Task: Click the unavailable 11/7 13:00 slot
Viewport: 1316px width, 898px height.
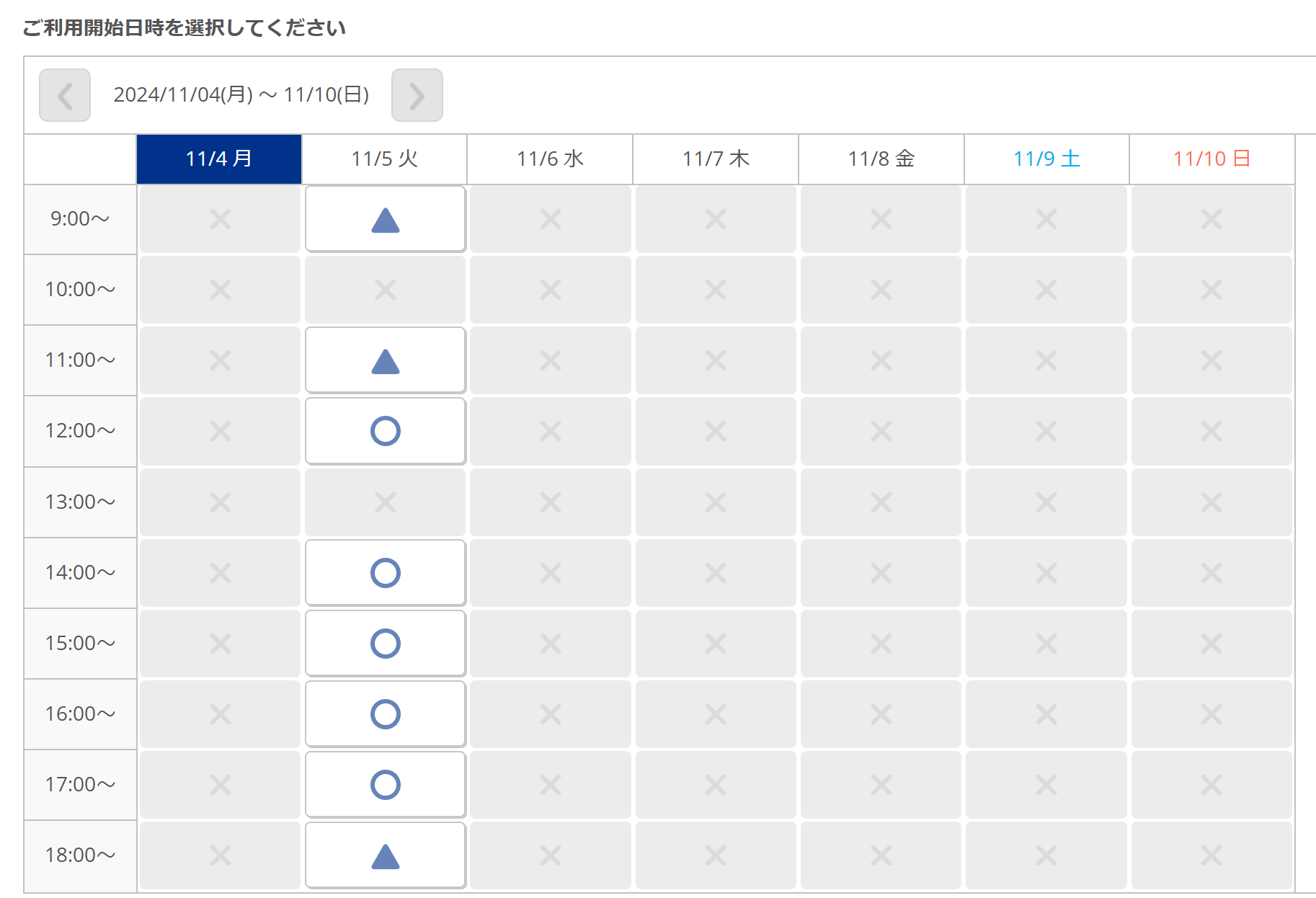Action: click(x=716, y=502)
